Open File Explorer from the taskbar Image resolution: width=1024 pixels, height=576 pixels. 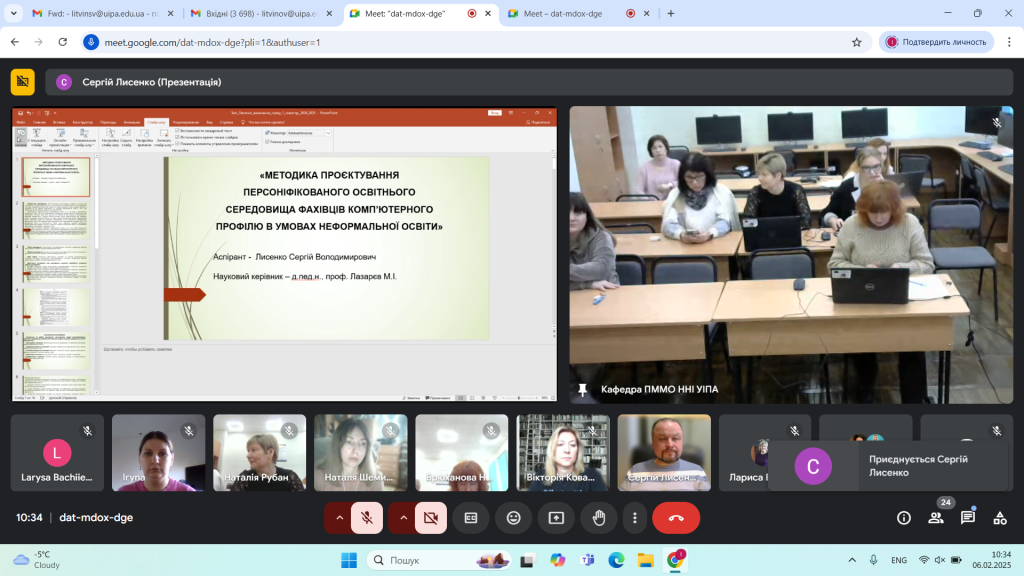point(646,560)
